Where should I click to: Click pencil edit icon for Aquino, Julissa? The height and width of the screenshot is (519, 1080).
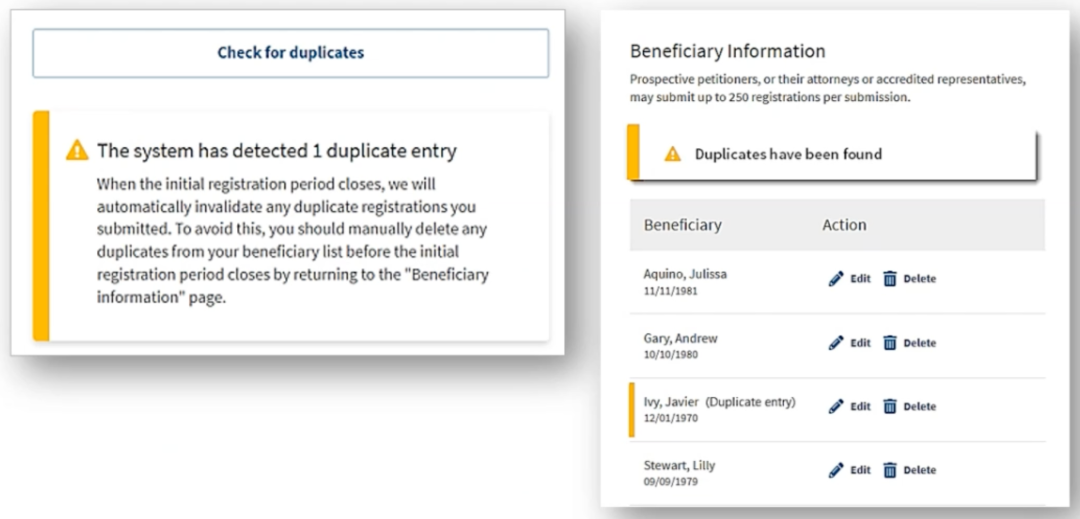(x=836, y=279)
